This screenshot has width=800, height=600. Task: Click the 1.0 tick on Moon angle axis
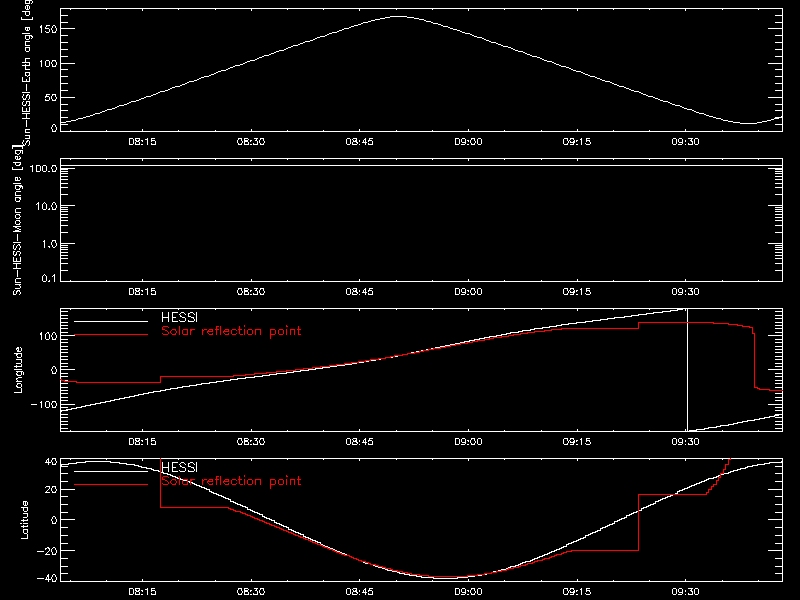[x=49, y=244]
